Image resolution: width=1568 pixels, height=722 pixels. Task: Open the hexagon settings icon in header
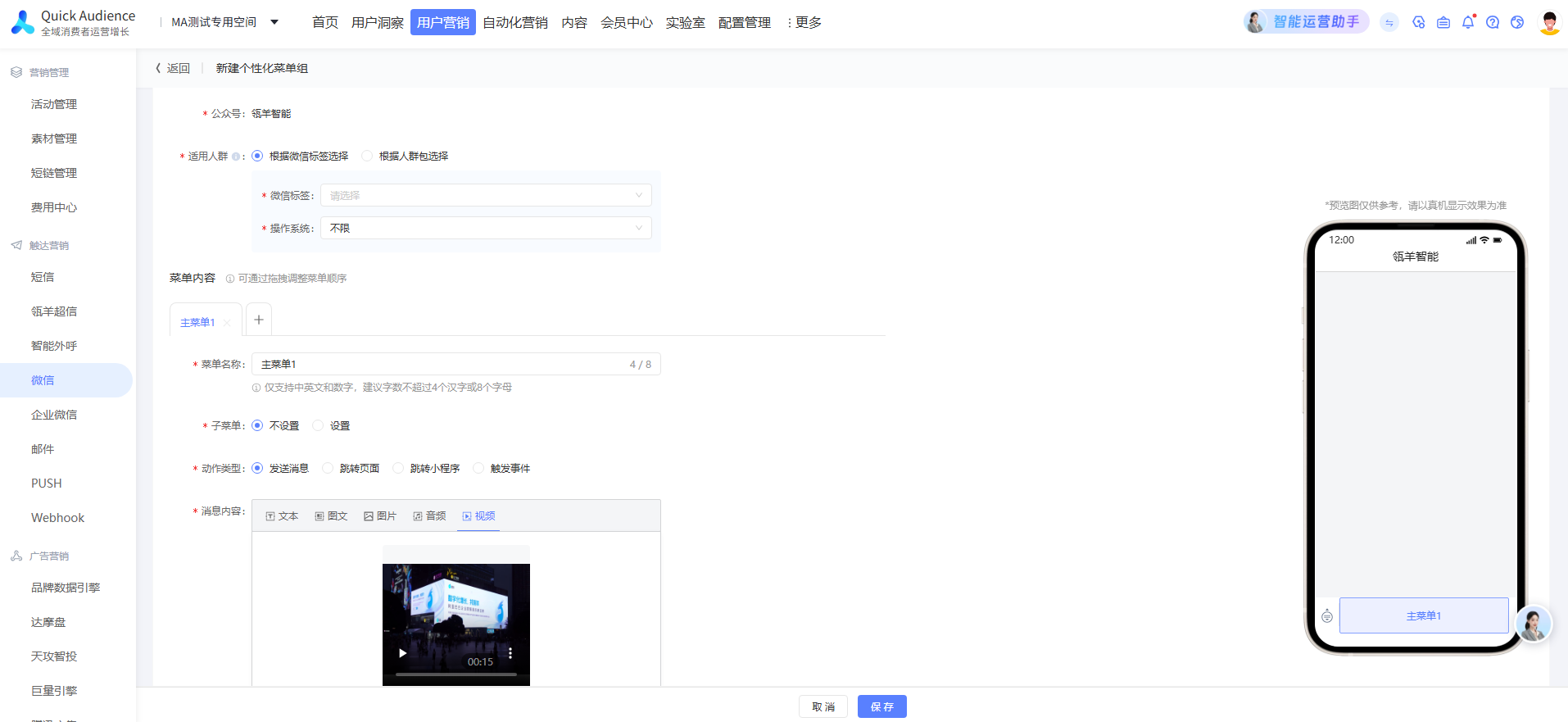tap(1419, 23)
